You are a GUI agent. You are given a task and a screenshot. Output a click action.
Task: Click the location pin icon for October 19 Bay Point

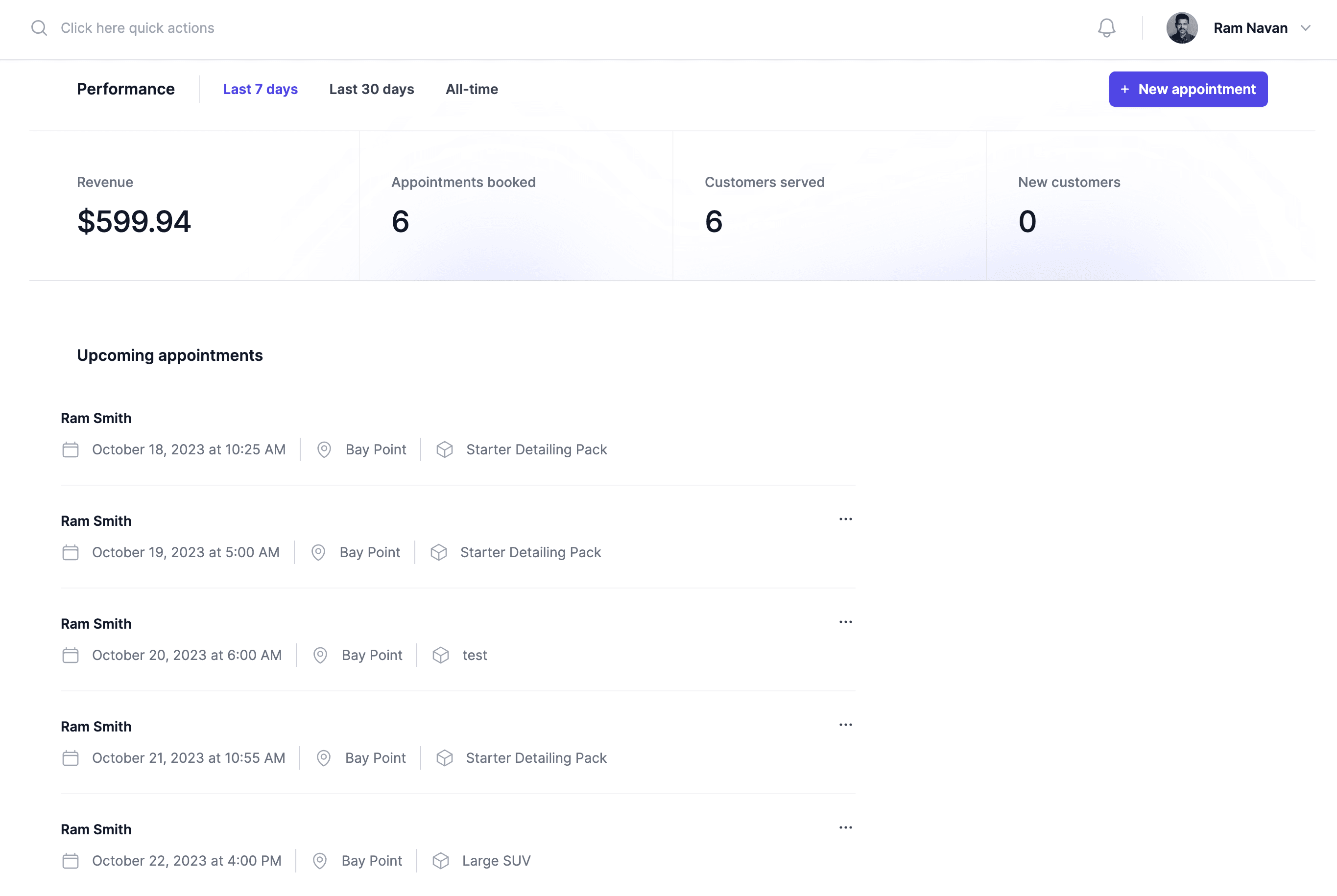(318, 552)
